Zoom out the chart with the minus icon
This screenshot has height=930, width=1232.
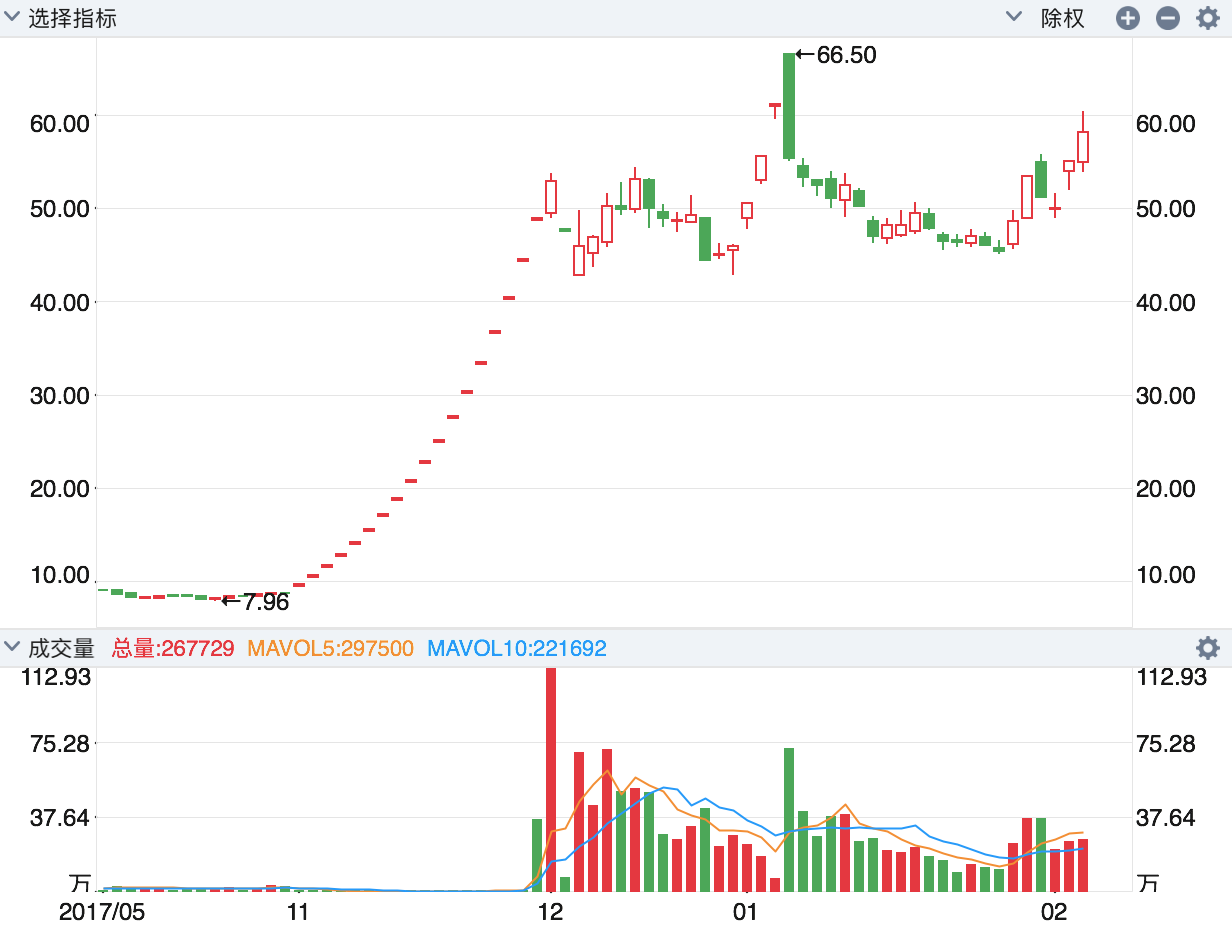(1167, 18)
